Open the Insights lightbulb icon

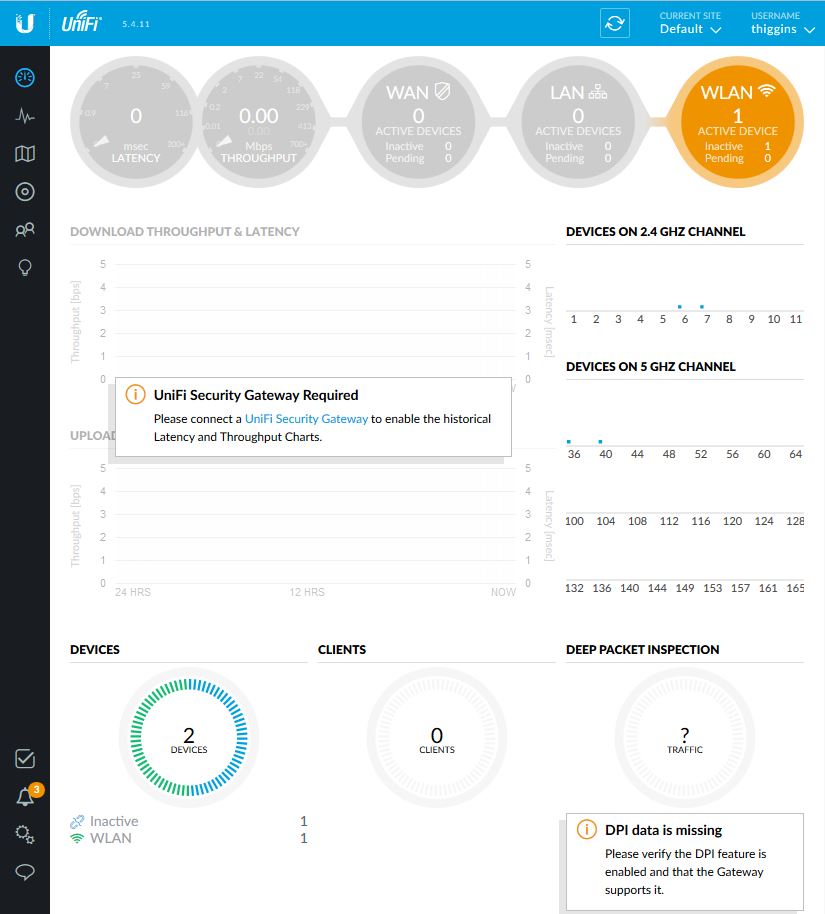(24, 268)
